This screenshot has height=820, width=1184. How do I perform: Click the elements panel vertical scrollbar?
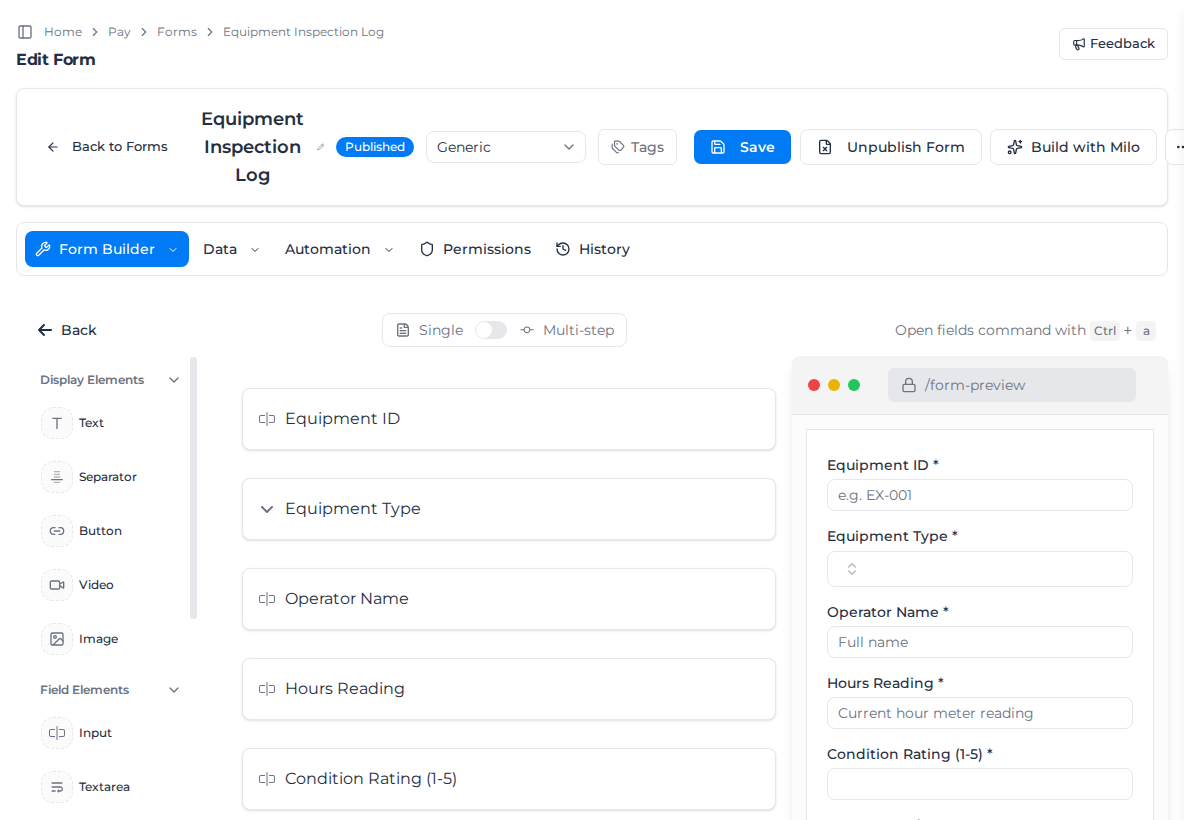(193, 488)
